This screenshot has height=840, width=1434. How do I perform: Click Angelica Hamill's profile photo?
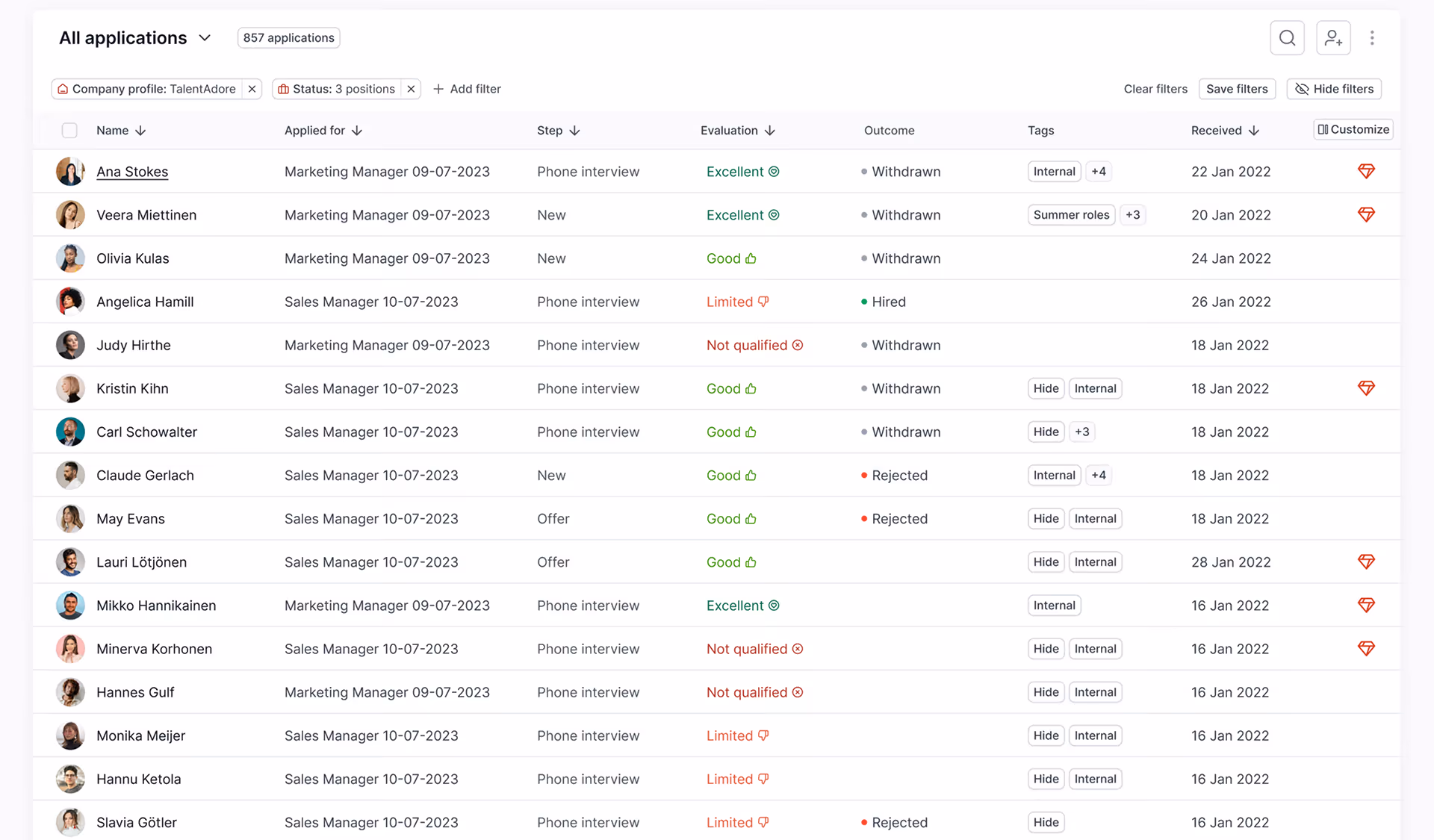tap(69, 302)
